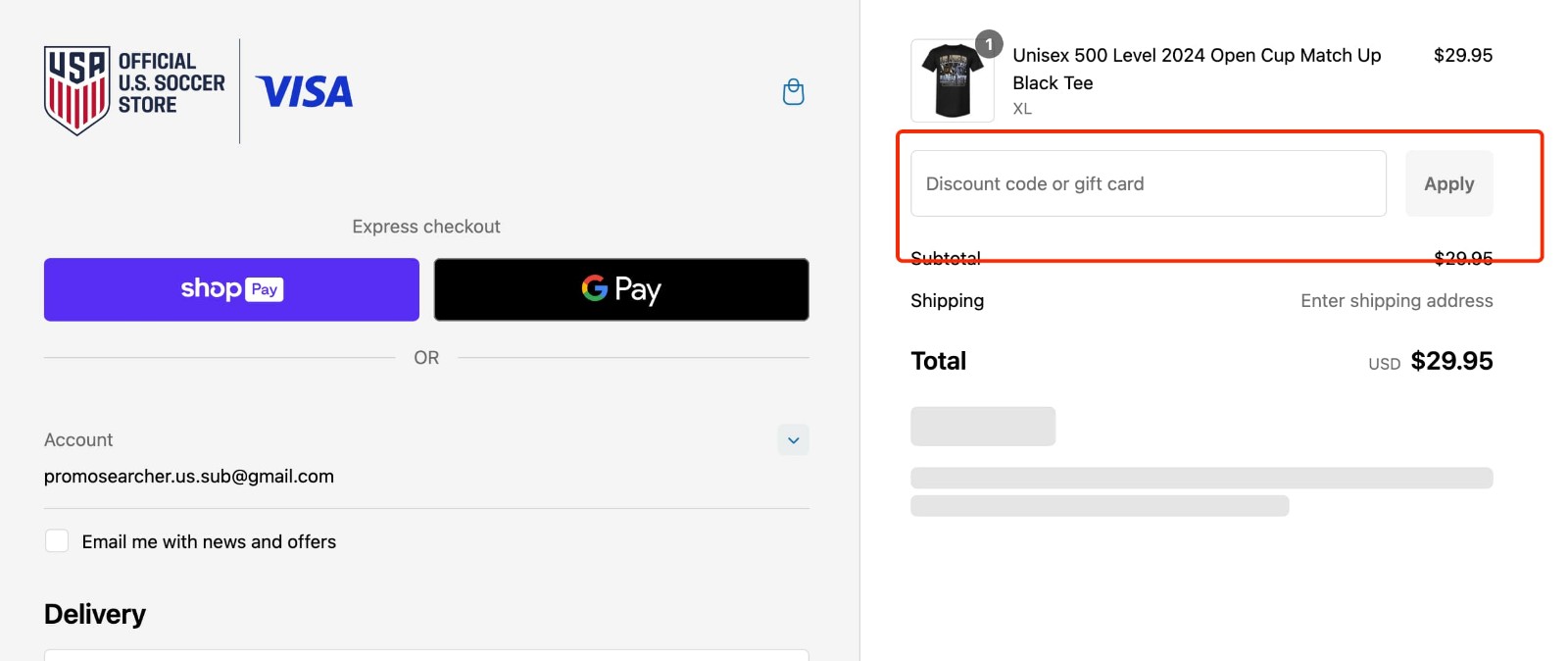Select the VISA logo
This screenshot has width=1568, height=661.
point(304,91)
